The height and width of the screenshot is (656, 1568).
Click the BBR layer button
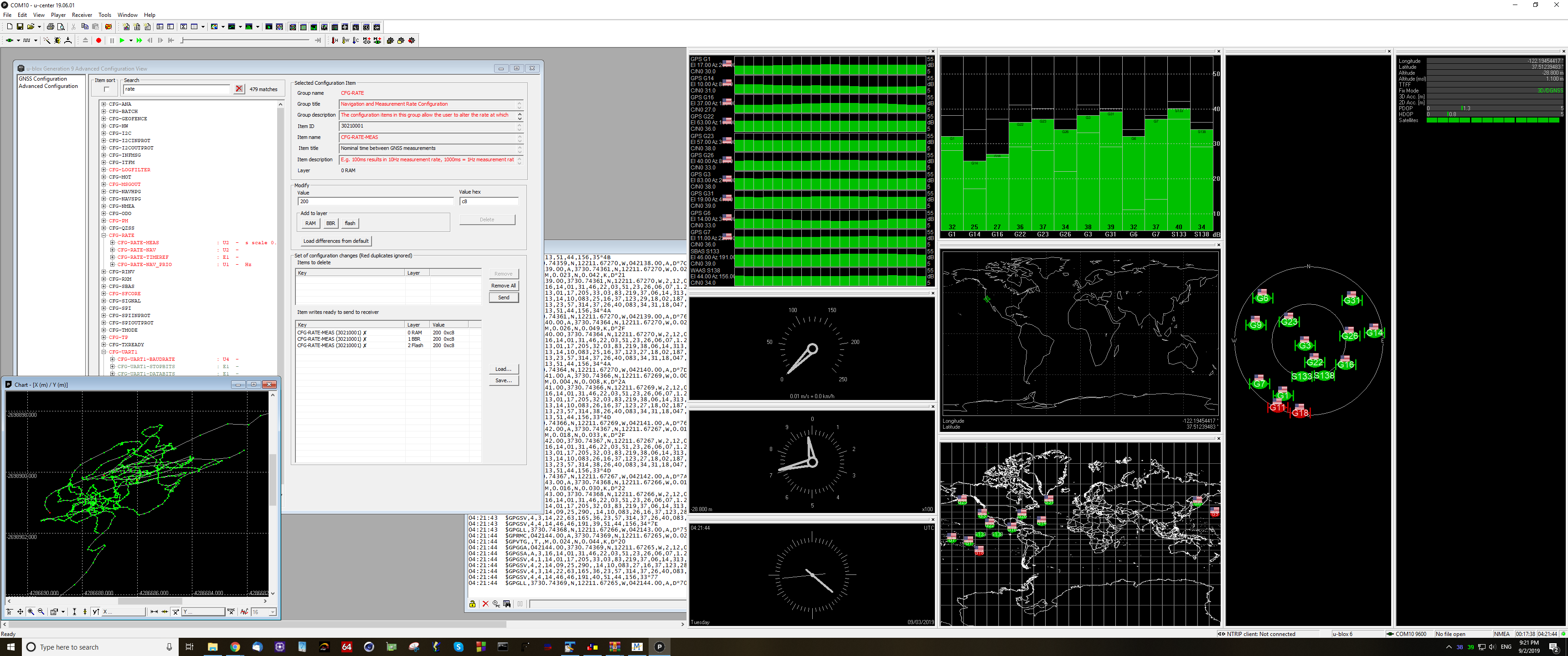[x=330, y=223]
